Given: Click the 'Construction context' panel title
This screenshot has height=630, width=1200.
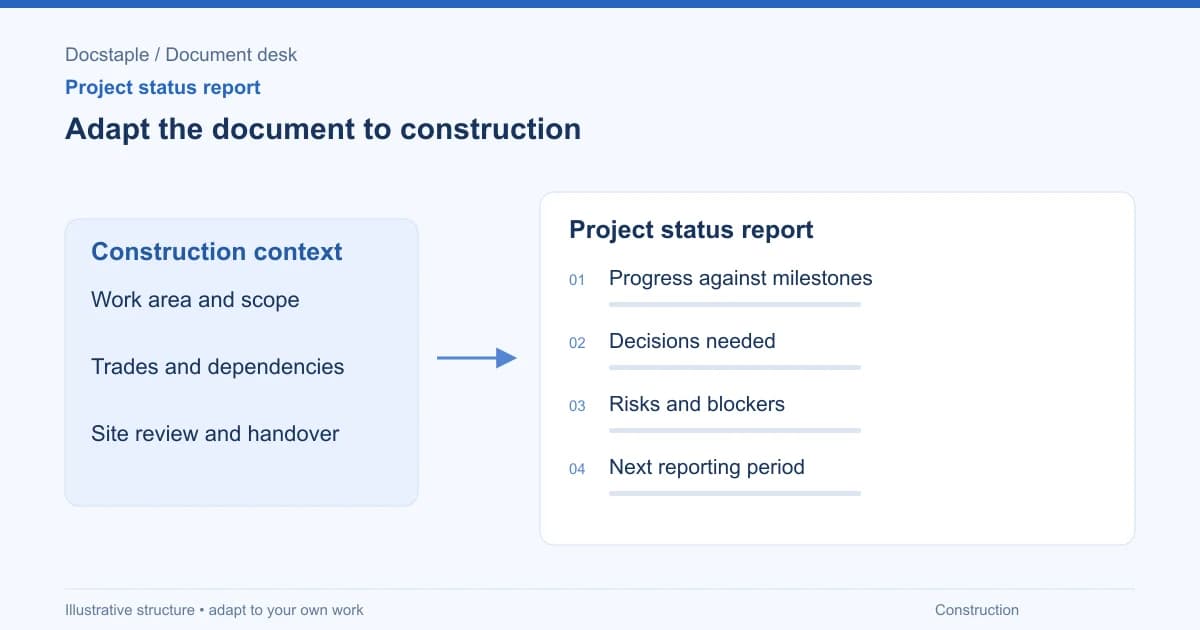Looking at the screenshot, I should click(x=217, y=252).
